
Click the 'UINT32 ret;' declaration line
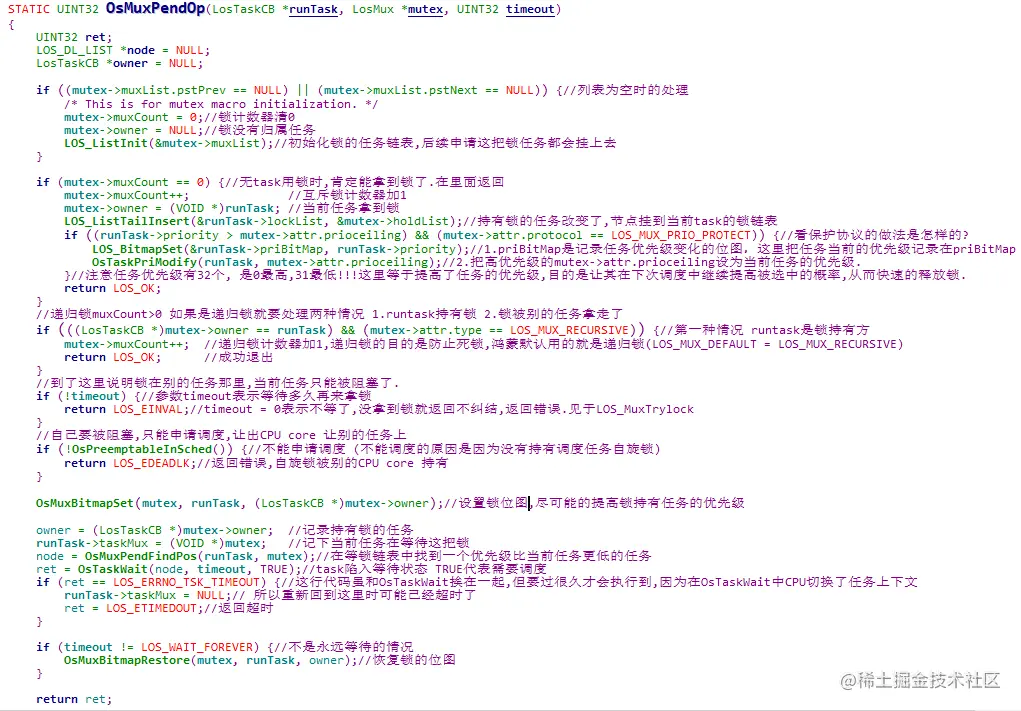74,37
